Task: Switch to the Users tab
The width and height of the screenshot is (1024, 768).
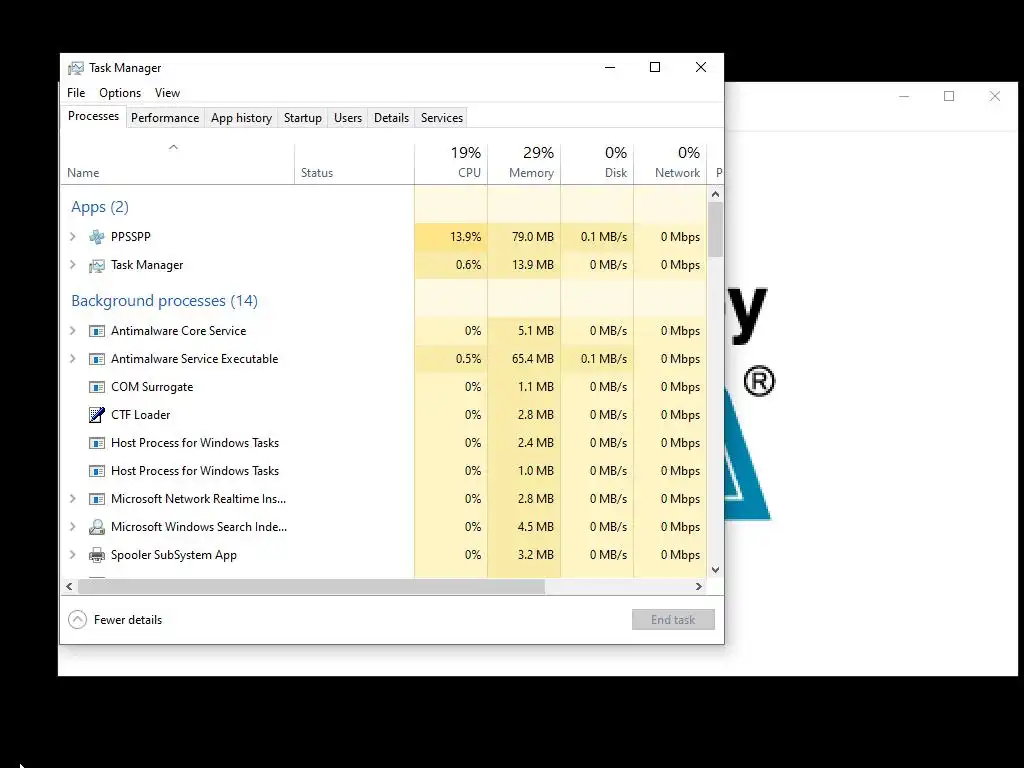Action: (x=347, y=118)
